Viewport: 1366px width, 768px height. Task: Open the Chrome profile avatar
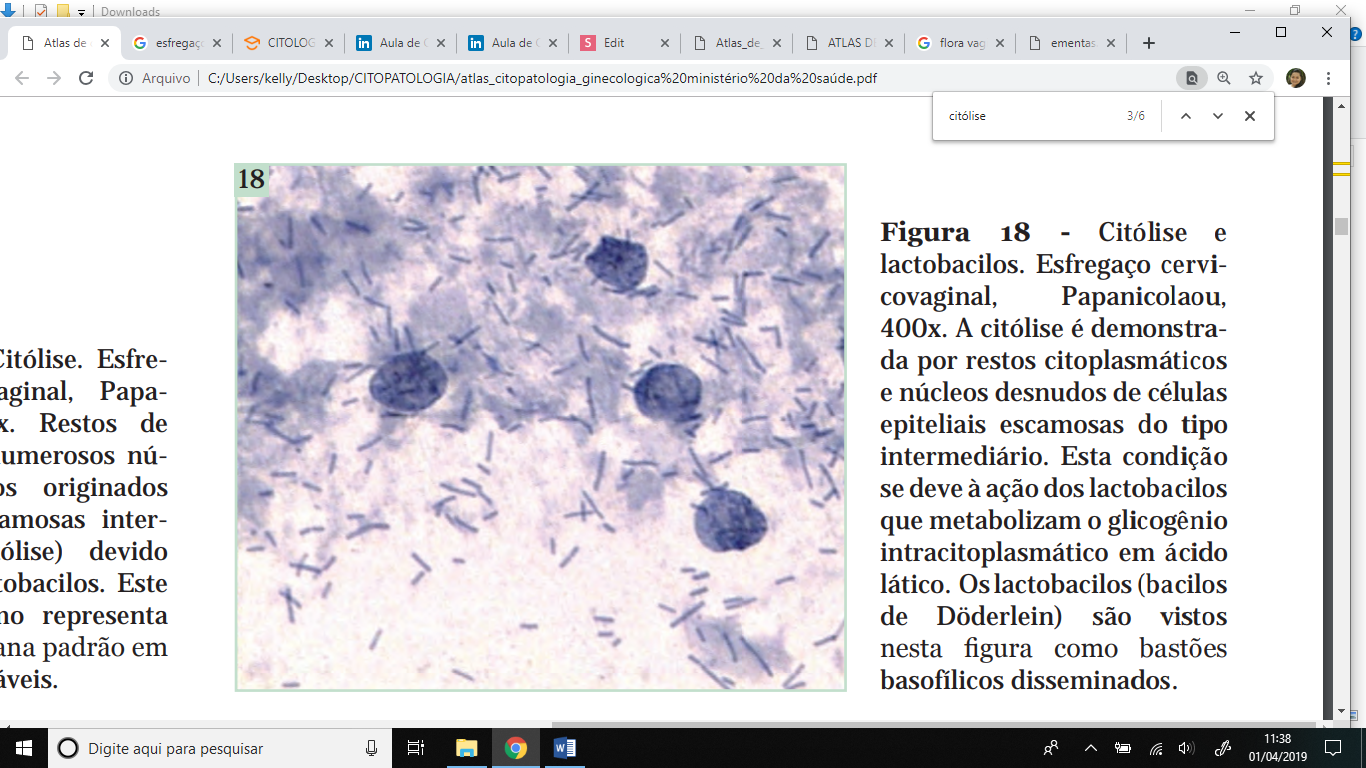pos(1295,78)
